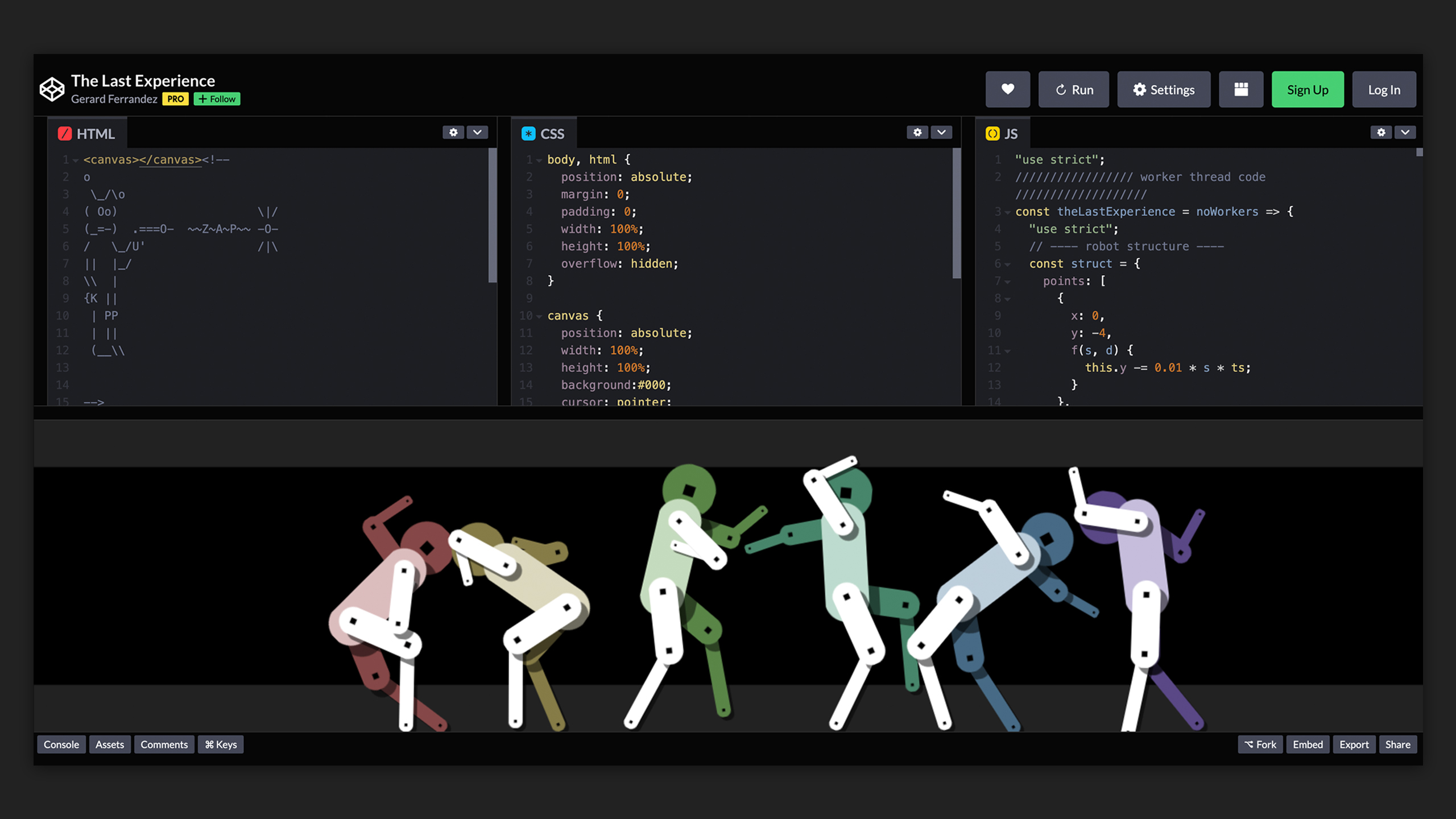The height and width of the screenshot is (819, 1456).
Task: Toggle Follow for Gerard Ferrandez
Action: point(217,99)
